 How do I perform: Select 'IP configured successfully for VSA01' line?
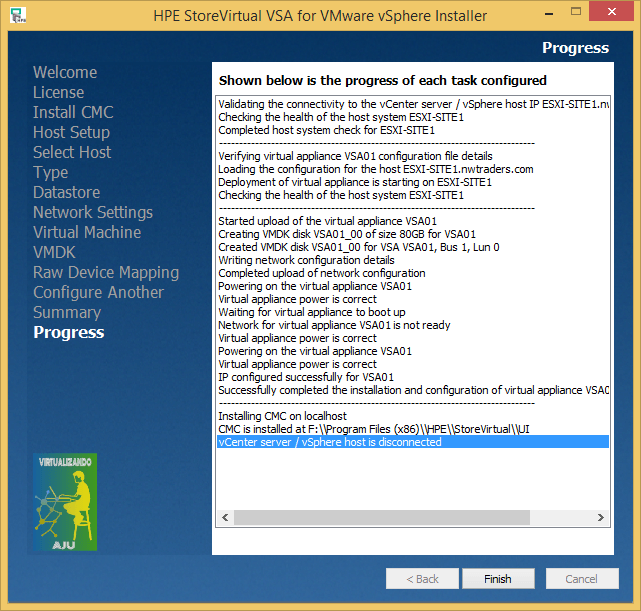(x=306, y=377)
